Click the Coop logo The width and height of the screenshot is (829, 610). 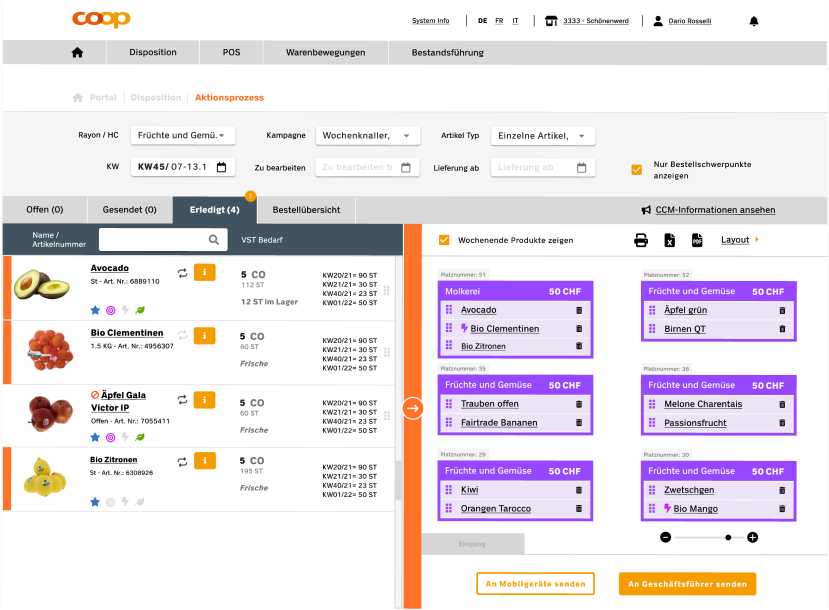tap(102, 19)
